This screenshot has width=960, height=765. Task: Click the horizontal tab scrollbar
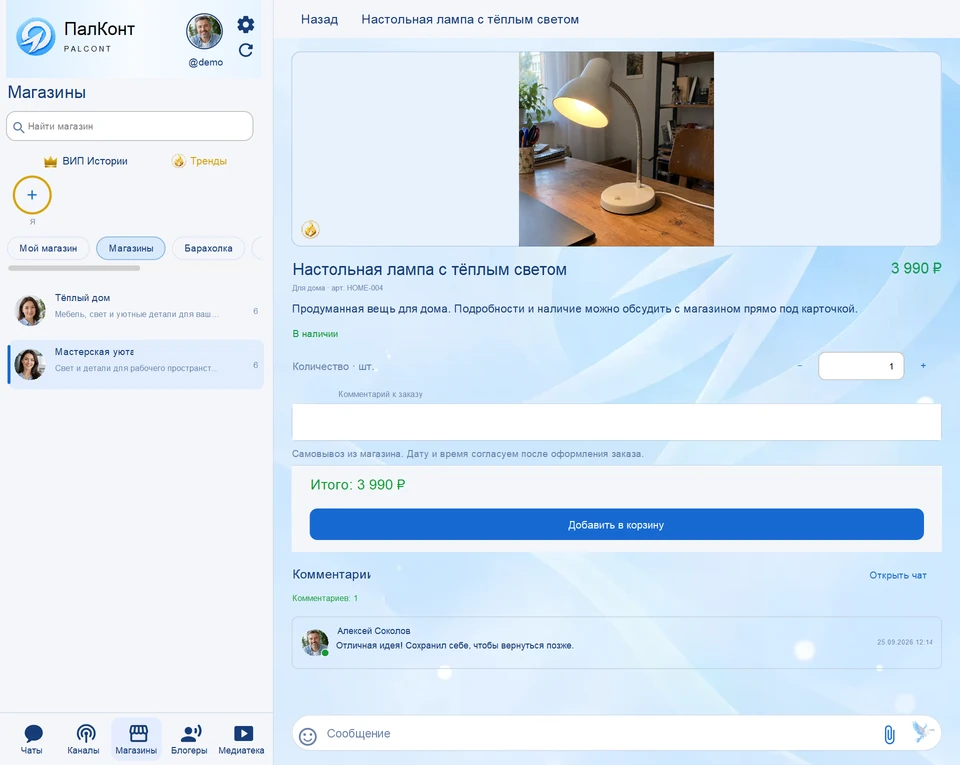point(74,268)
